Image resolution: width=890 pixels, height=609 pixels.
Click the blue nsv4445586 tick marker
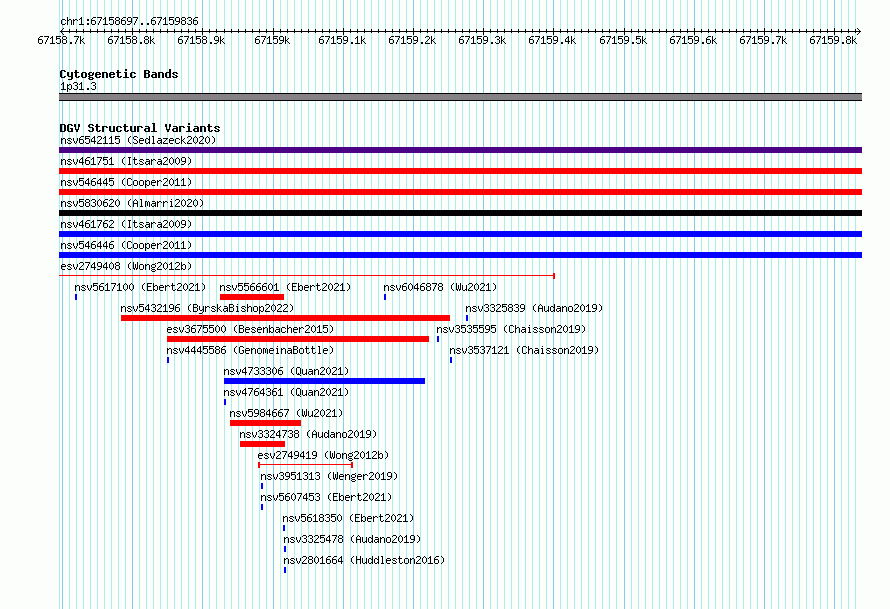168,360
